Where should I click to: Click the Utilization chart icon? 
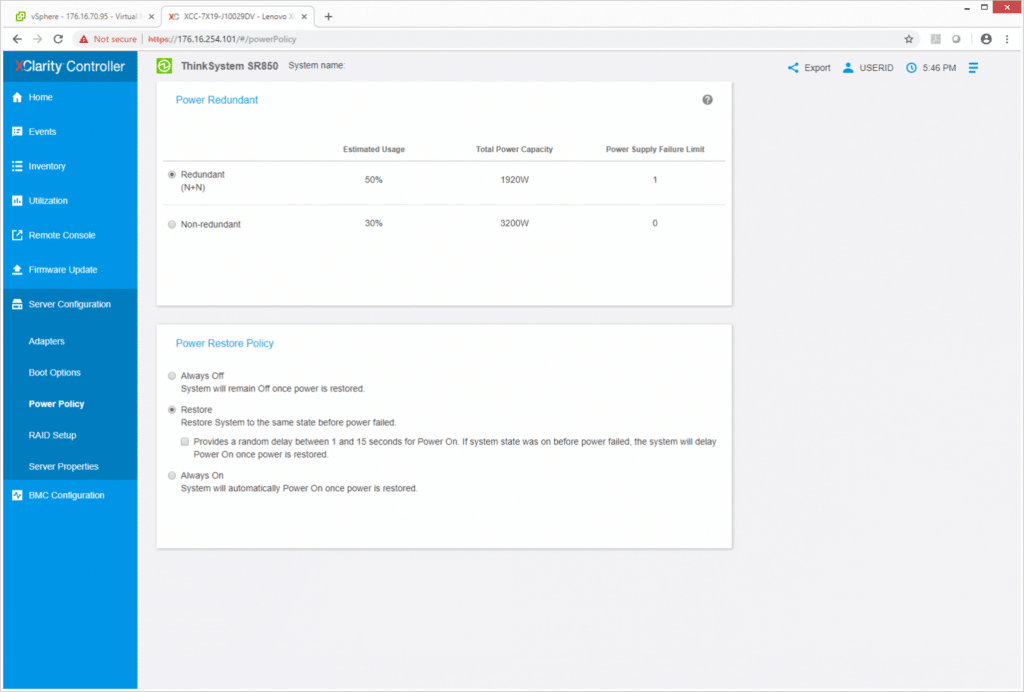click(17, 201)
